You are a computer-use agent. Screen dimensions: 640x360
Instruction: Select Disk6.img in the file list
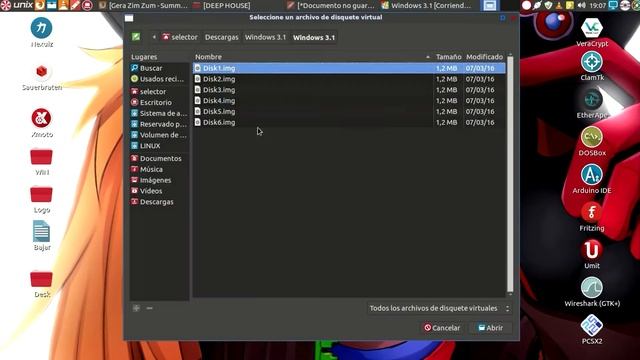click(x=349, y=122)
